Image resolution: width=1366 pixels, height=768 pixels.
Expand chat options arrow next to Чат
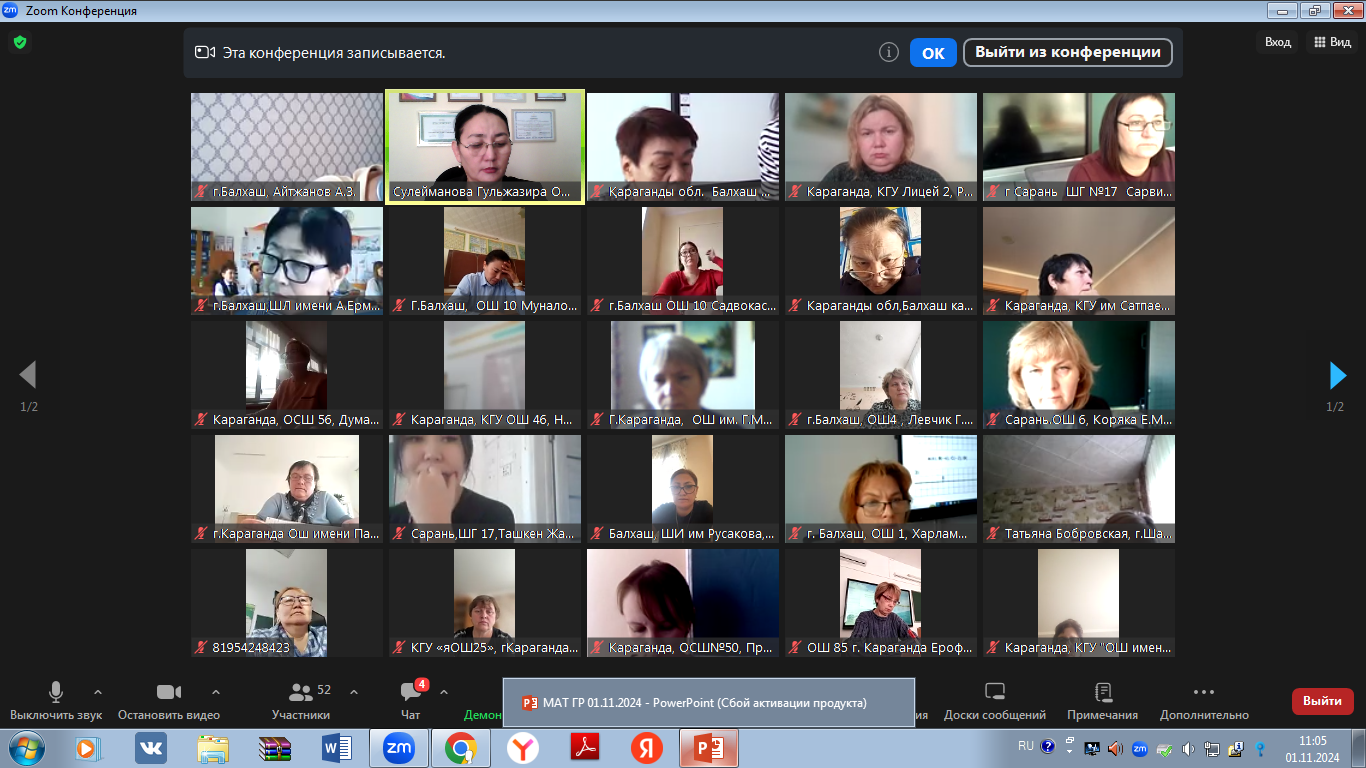[444, 692]
